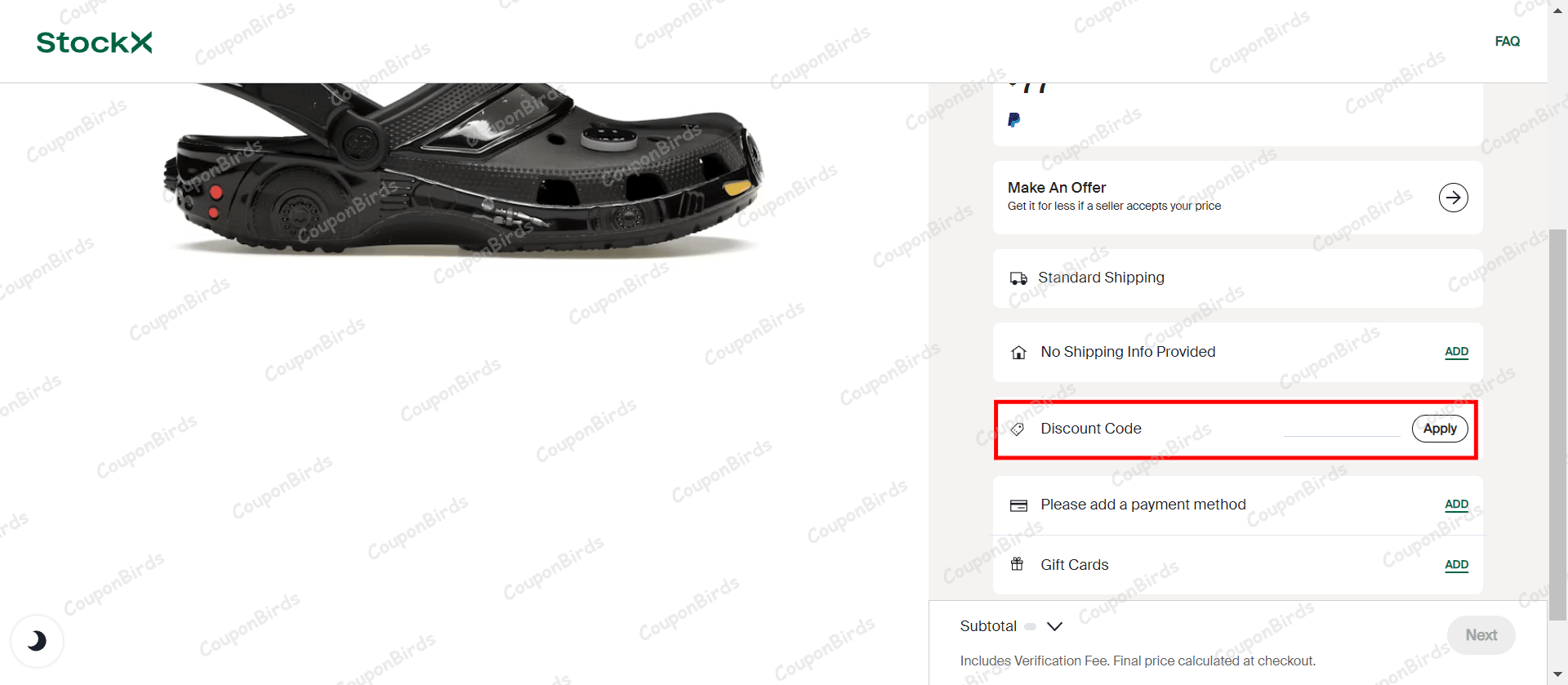Click the scrollbar up arrow
The width and height of the screenshot is (1568, 685).
[1557, 9]
